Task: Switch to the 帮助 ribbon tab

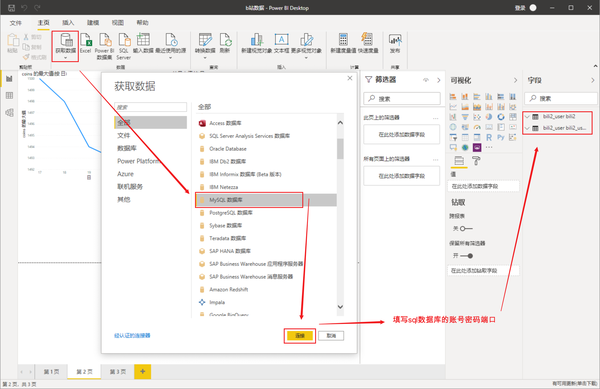Action: click(142, 23)
